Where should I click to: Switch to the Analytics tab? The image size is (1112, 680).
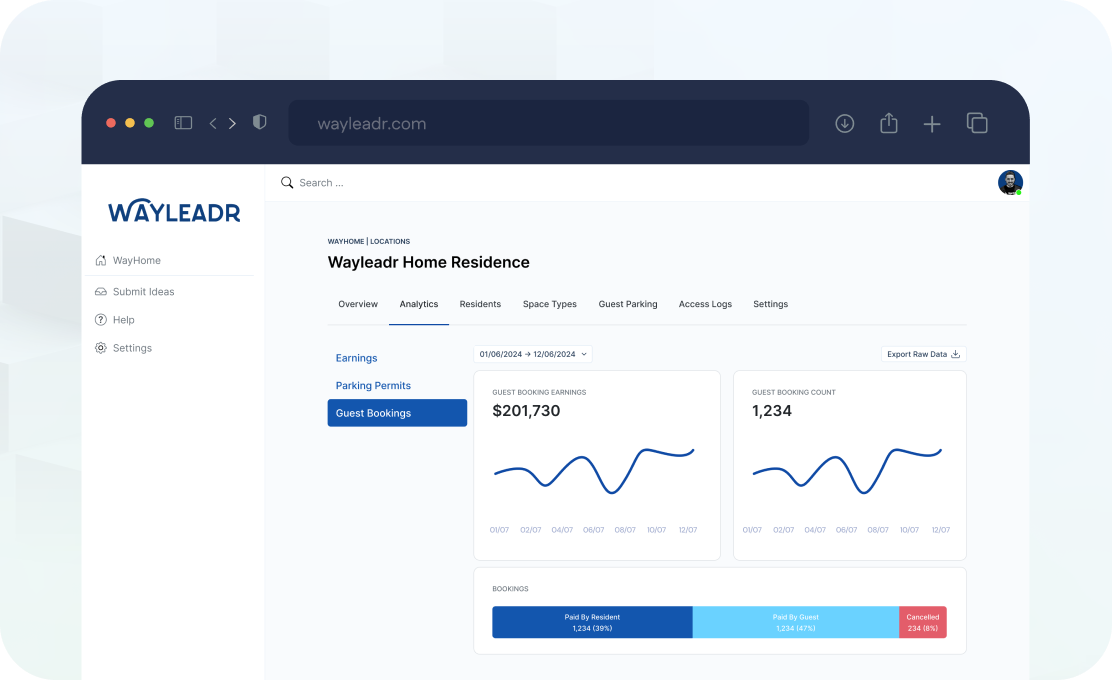coord(418,304)
